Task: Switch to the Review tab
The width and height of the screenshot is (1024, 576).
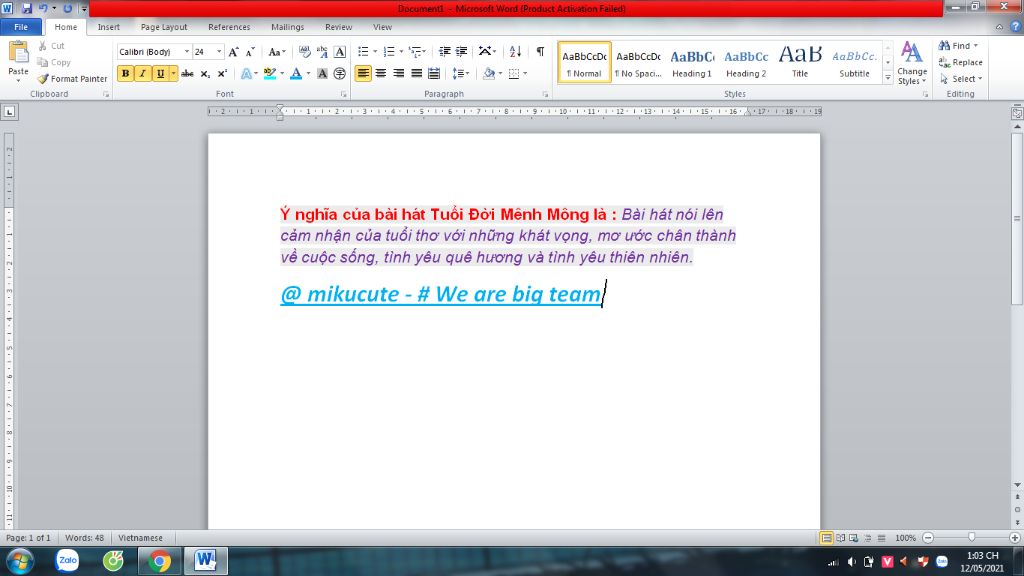Action: 338,27
